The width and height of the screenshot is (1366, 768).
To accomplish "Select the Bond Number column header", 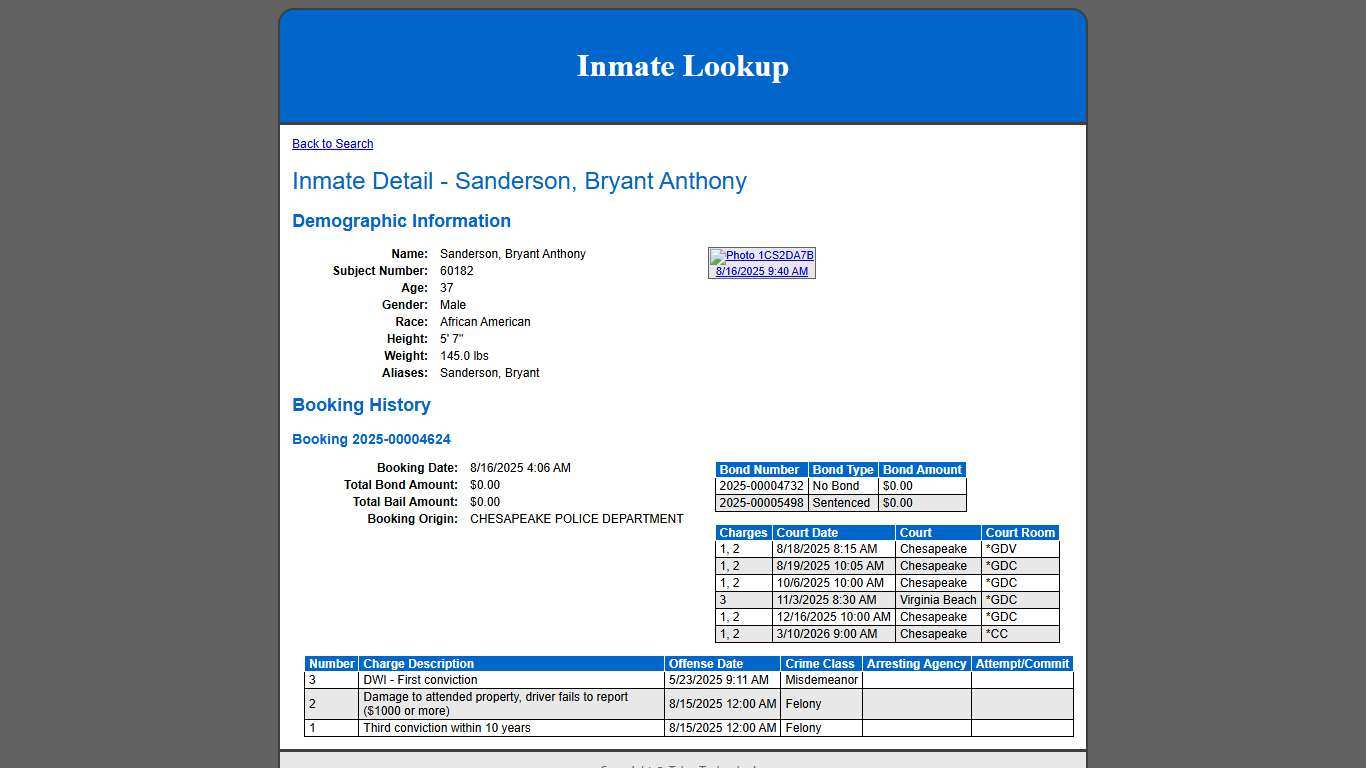I will click(x=760, y=469).
